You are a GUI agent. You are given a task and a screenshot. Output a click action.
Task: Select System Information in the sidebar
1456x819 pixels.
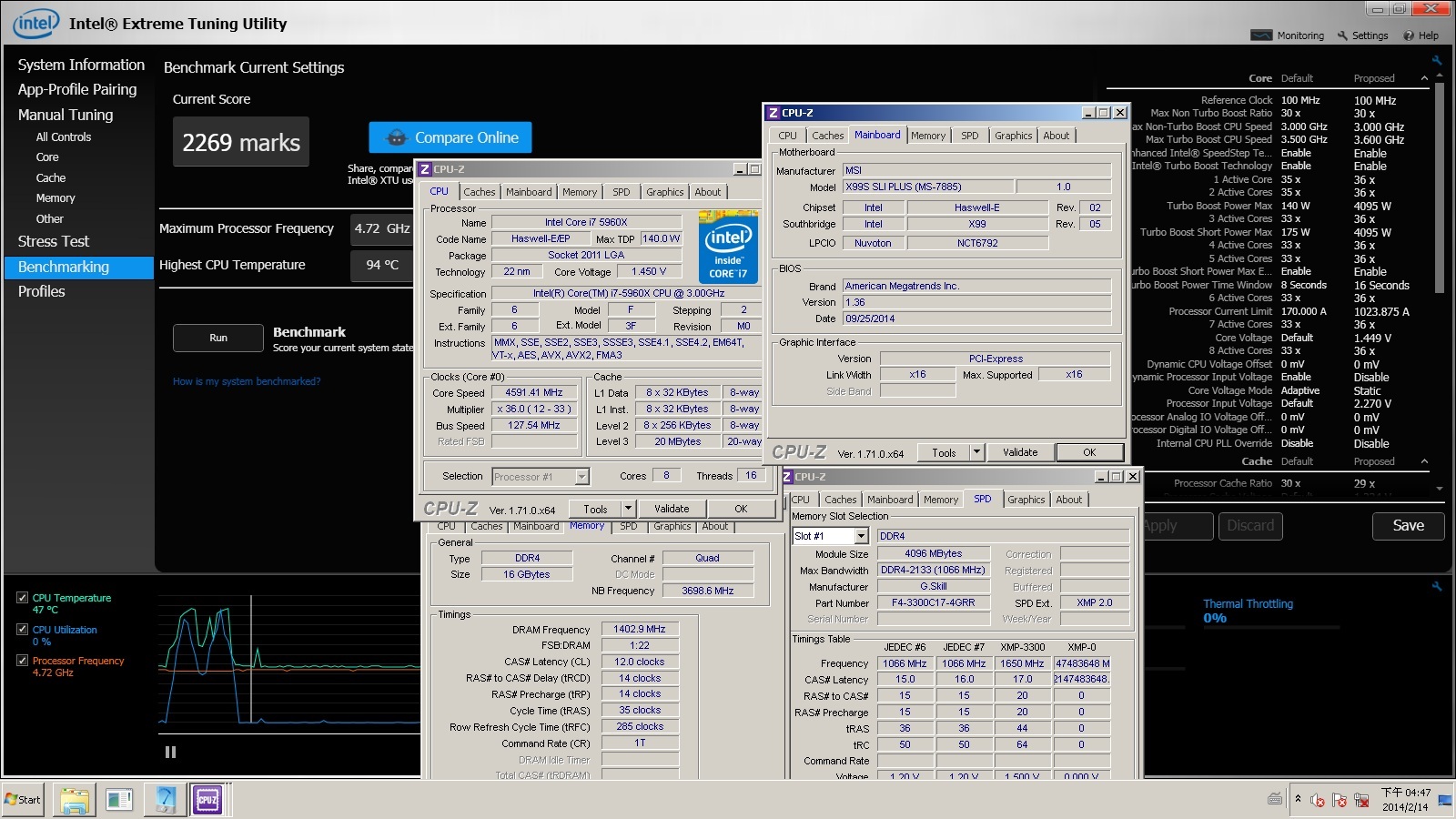point(81,65)
